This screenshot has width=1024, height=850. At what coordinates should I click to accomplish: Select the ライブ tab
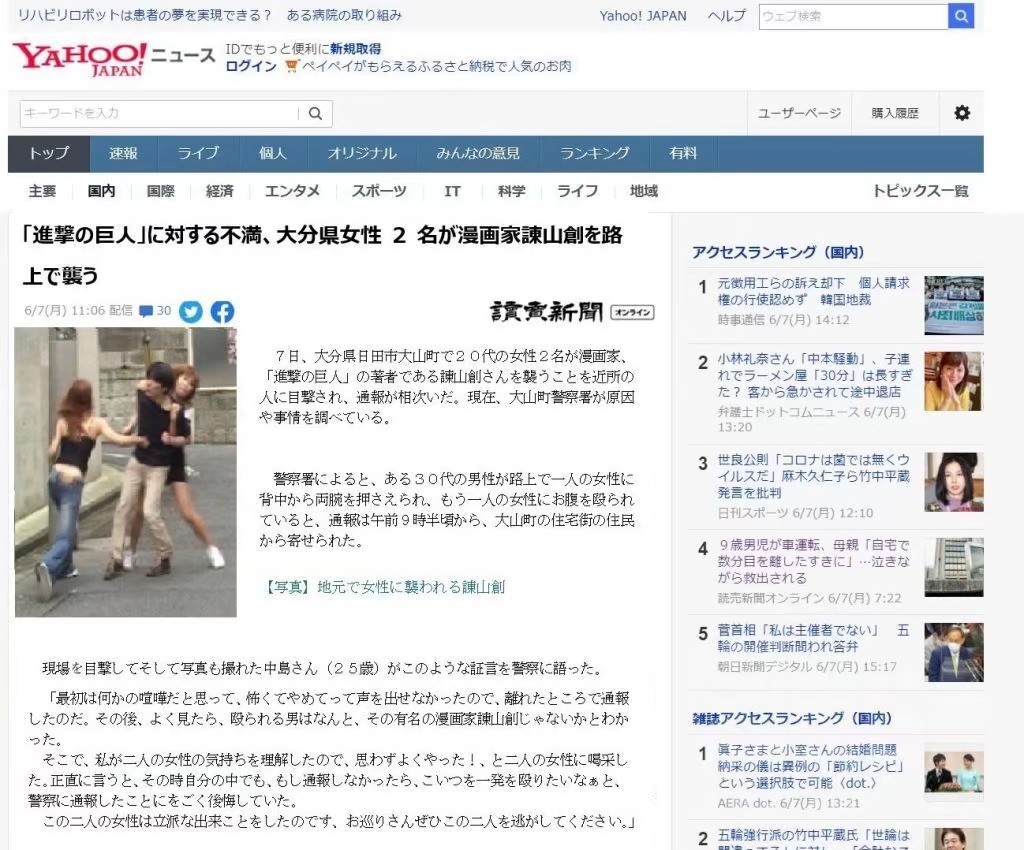(198, 153)
